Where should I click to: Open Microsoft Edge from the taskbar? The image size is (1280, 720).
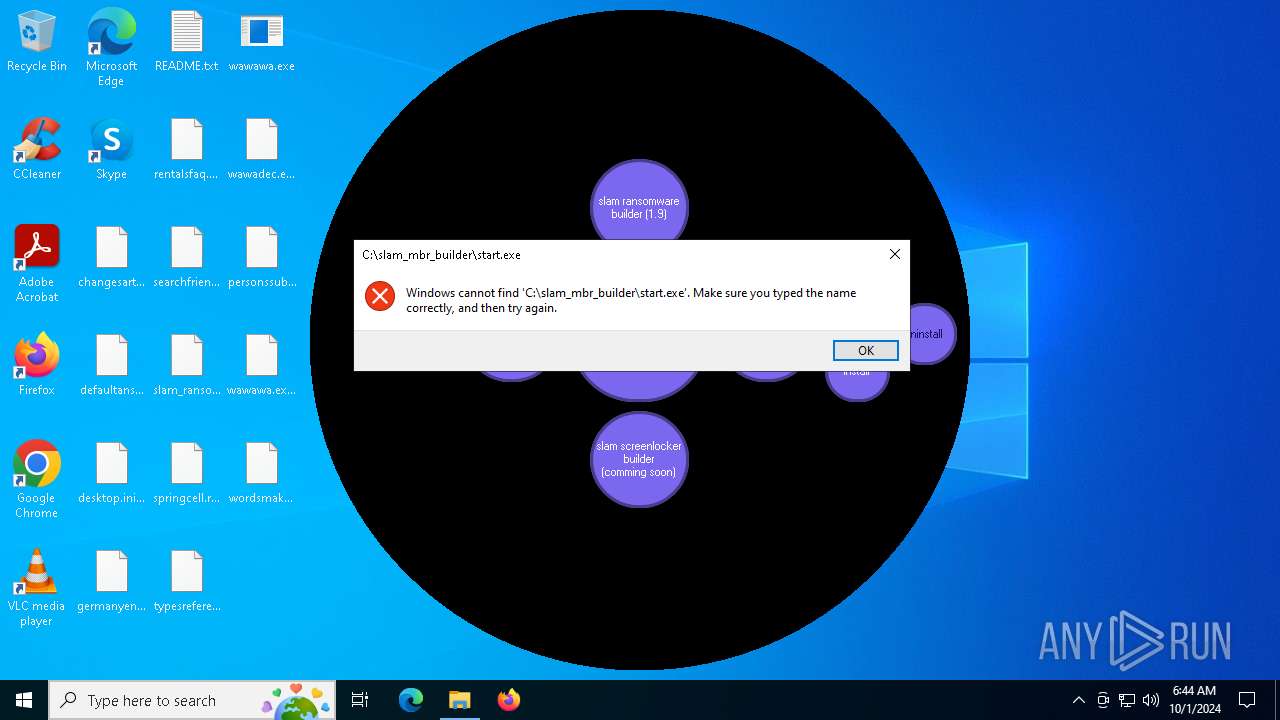411,700
